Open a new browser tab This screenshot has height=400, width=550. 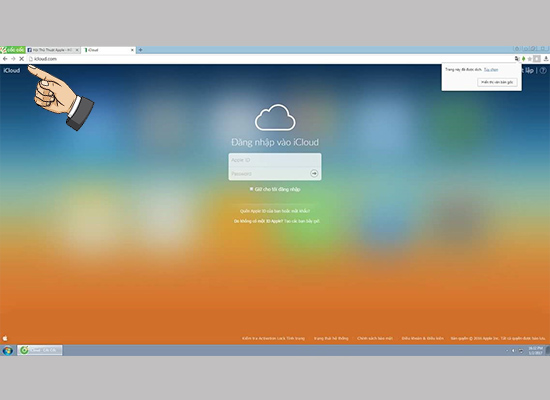(140, 50)
